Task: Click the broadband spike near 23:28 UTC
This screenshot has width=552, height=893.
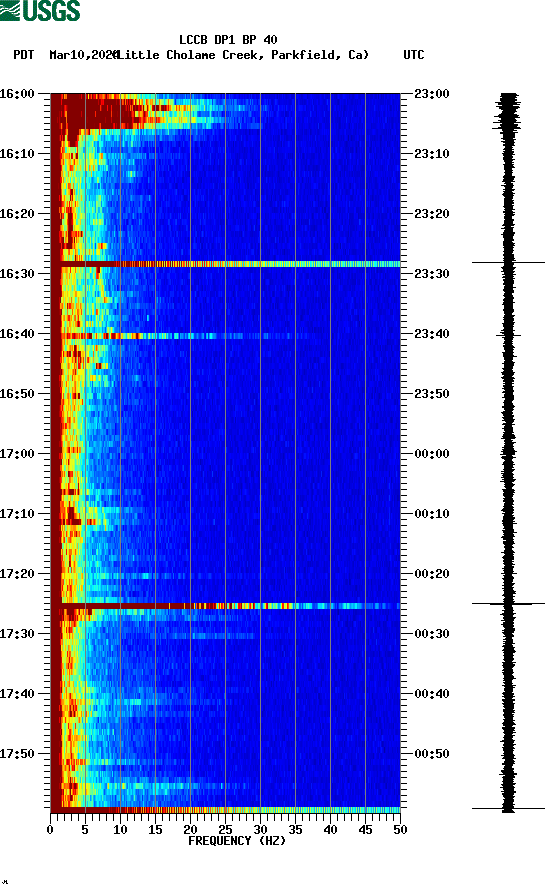Action: point(226,264)
